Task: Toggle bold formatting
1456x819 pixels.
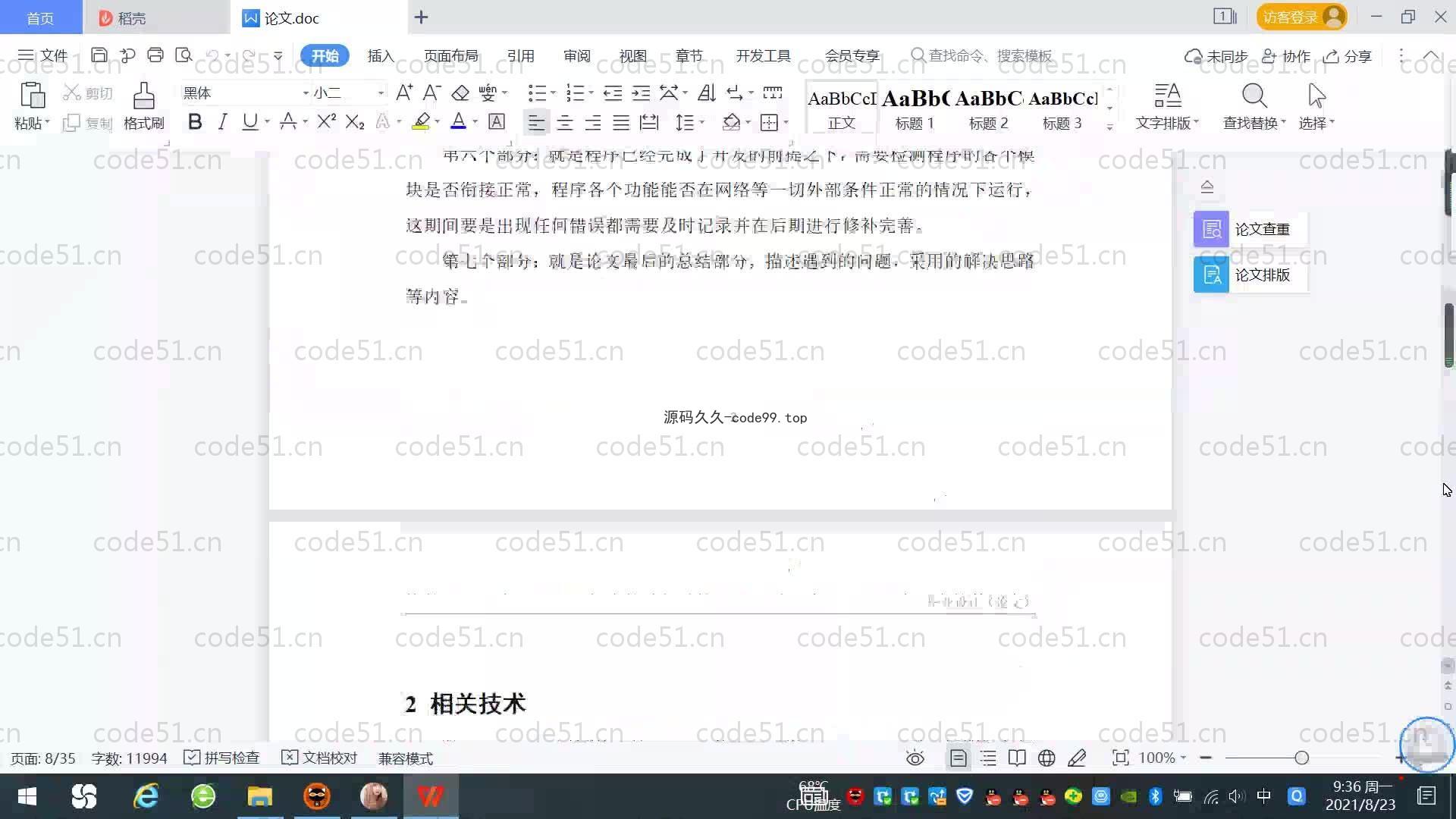Action: click(x=195, y=121)
